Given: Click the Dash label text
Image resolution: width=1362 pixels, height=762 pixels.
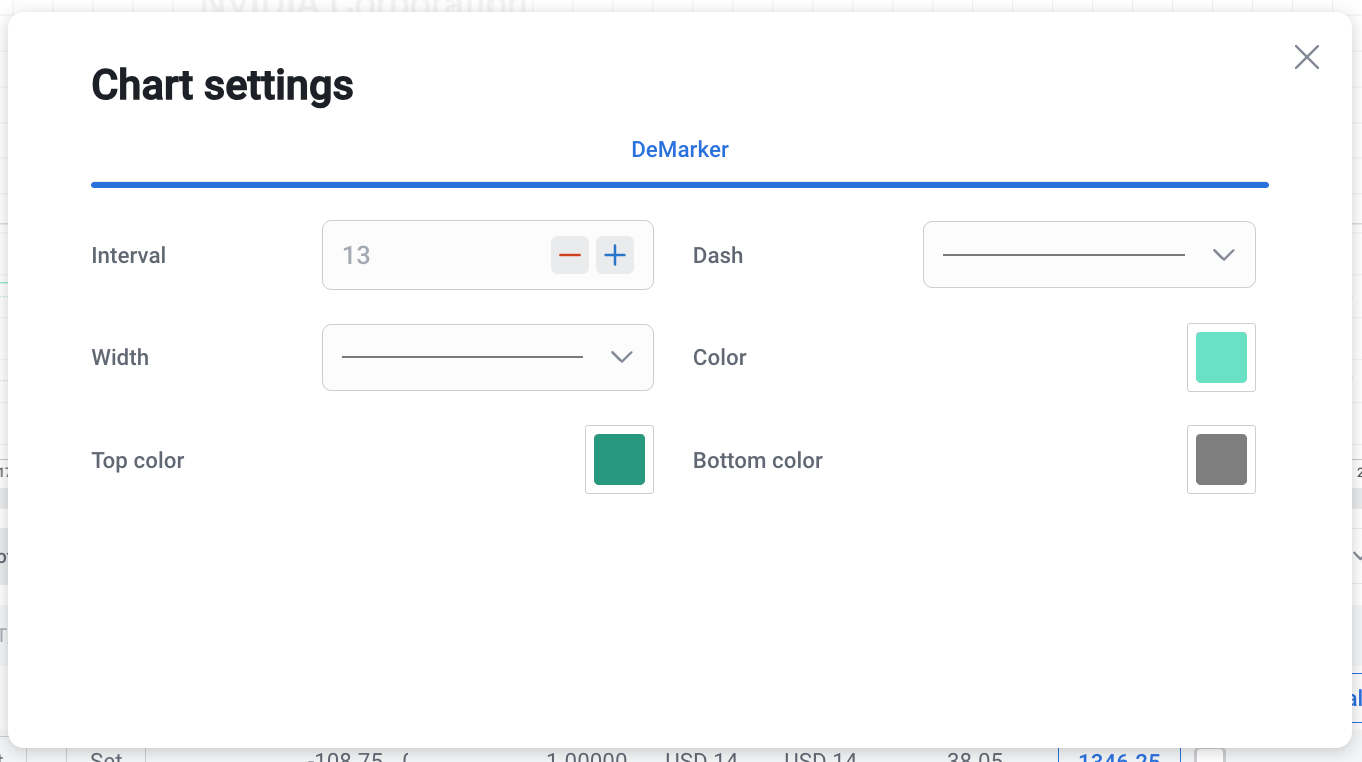Looking at the screenshot, I should [x=717, y=255].
